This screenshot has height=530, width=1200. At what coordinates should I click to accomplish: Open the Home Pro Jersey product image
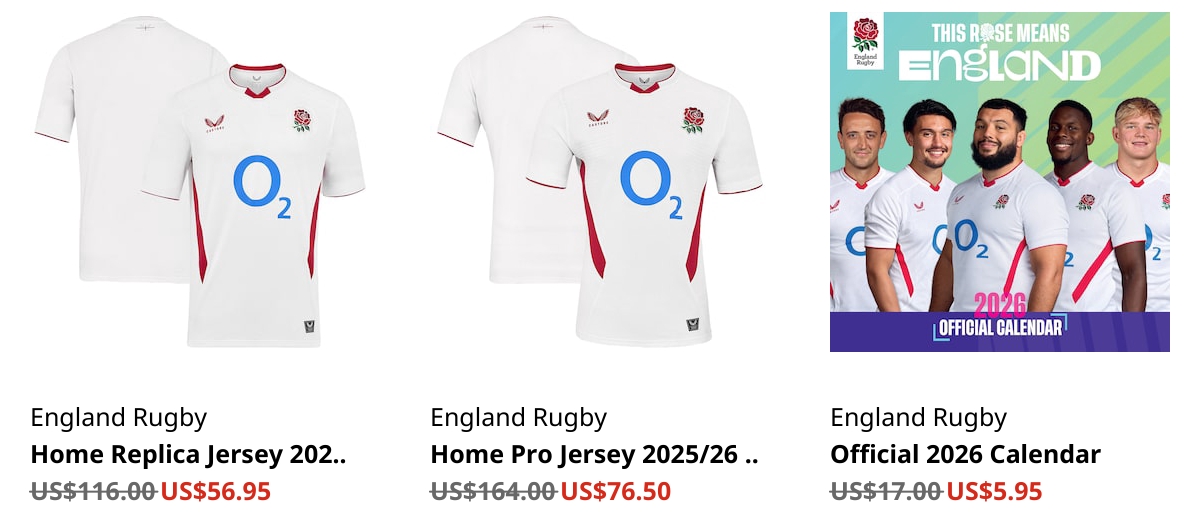tap(600, 182)
